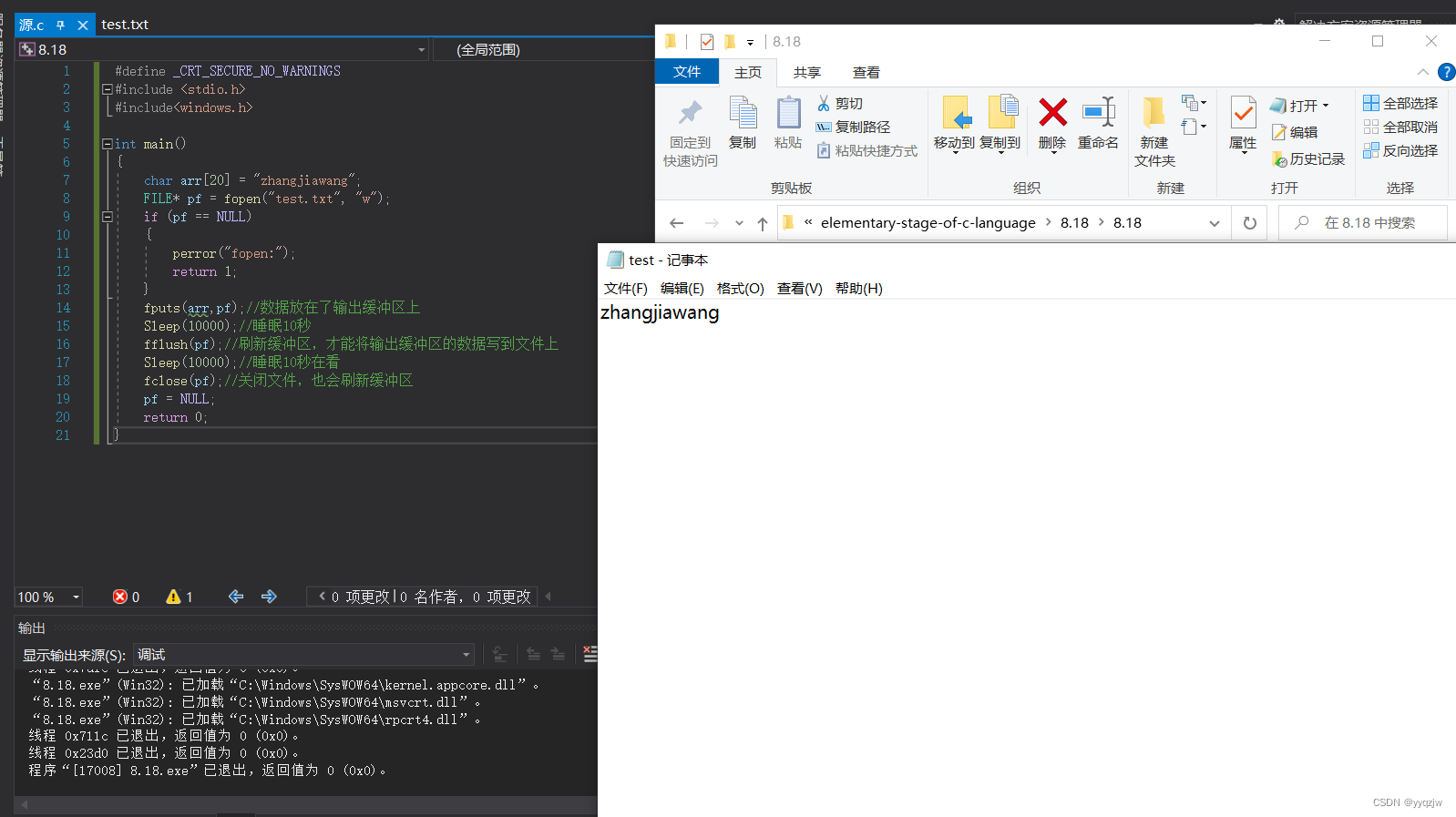Click Select all (全部选择) in ribbon
This screenshot has height=817, width=1456.
tap(1400, 104)
